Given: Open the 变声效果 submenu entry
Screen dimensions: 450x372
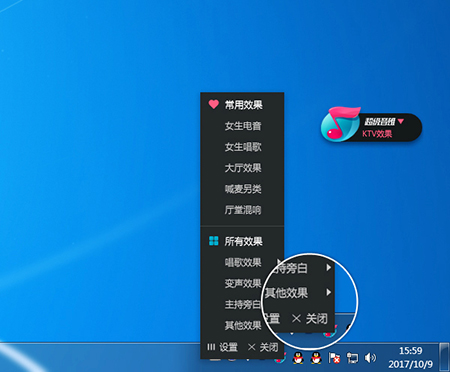Looking at the screenshot, I should tap(243, 283).
